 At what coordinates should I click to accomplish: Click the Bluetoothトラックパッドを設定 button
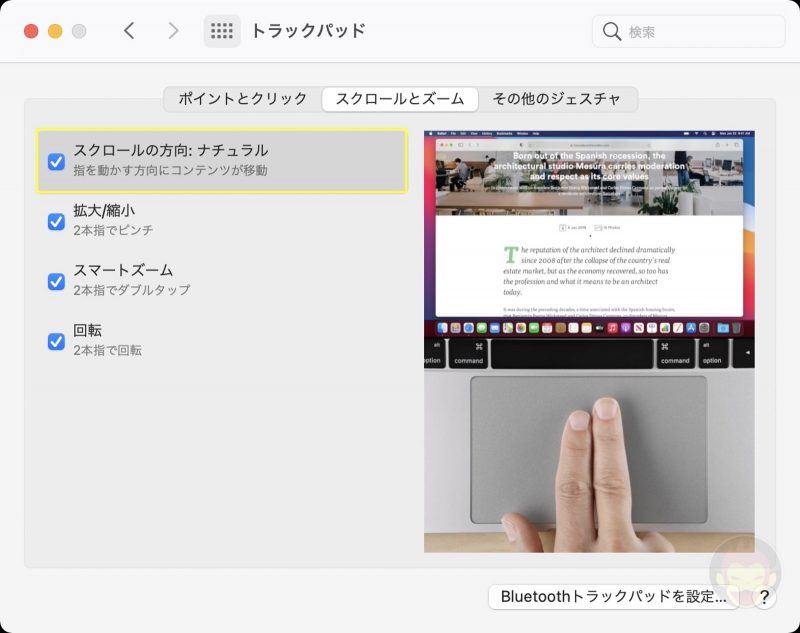click(x=614, y=596)
